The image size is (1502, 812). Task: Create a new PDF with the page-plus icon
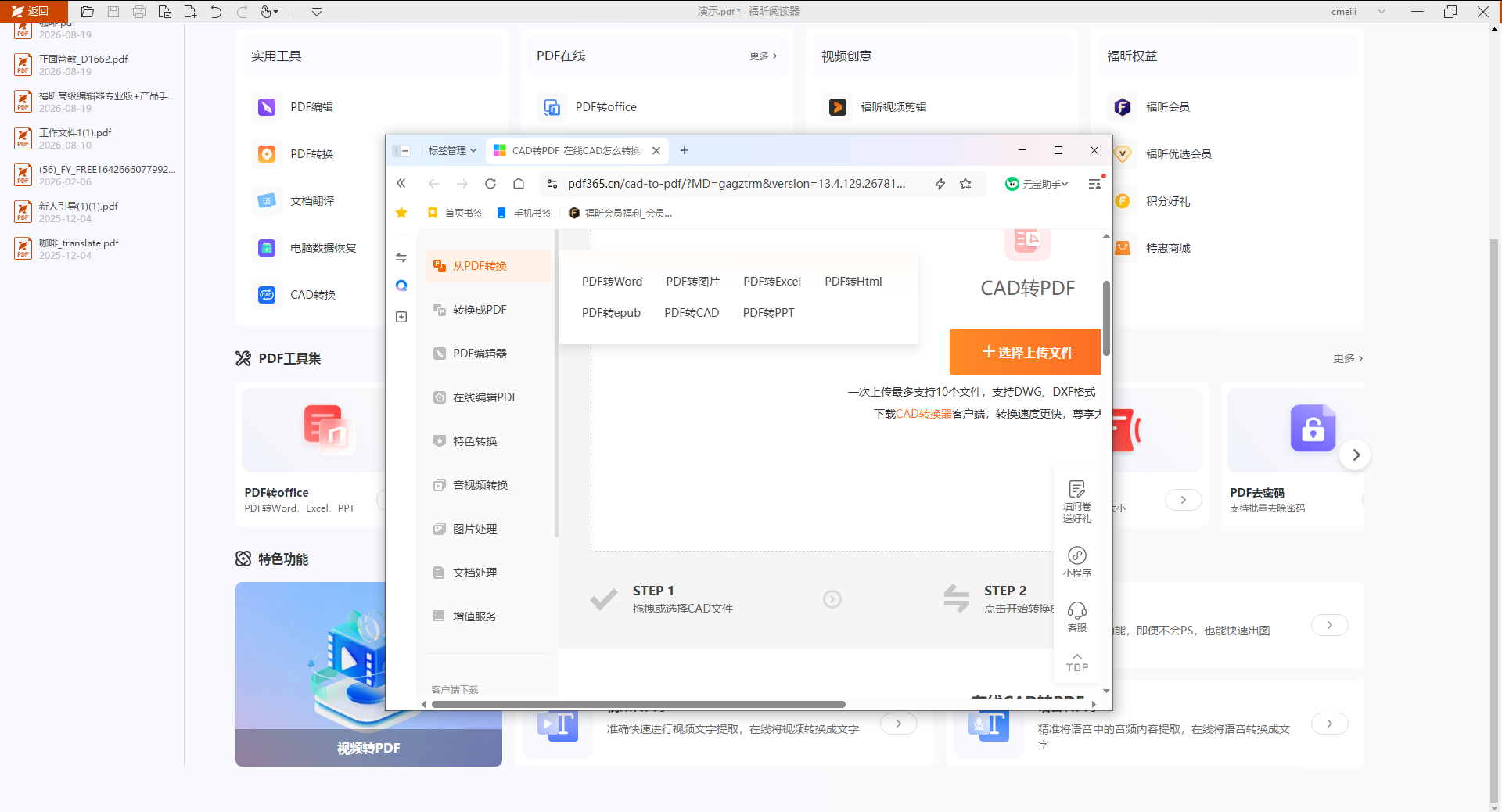[x=190, y=12]
